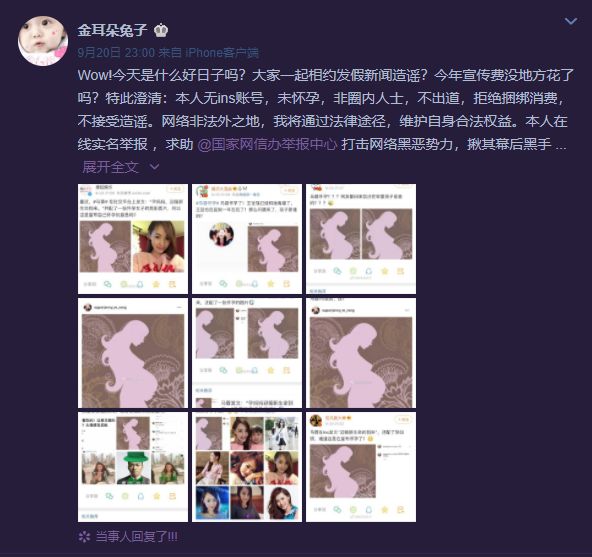Image resolution: width=592 pixels, height=557 pixels.
Task: Open bottom-right thumbnail of image grid
Action: 361,467
